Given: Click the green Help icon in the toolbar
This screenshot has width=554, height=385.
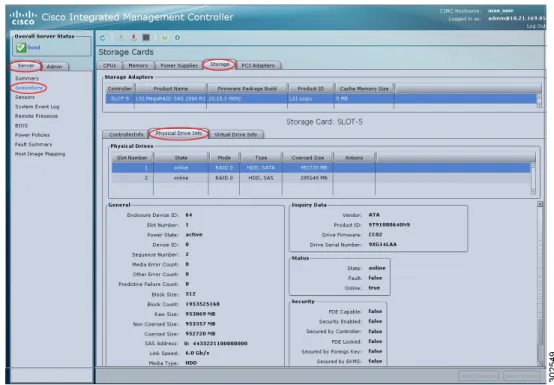Looking at the screenshot, I should [164, 37].
